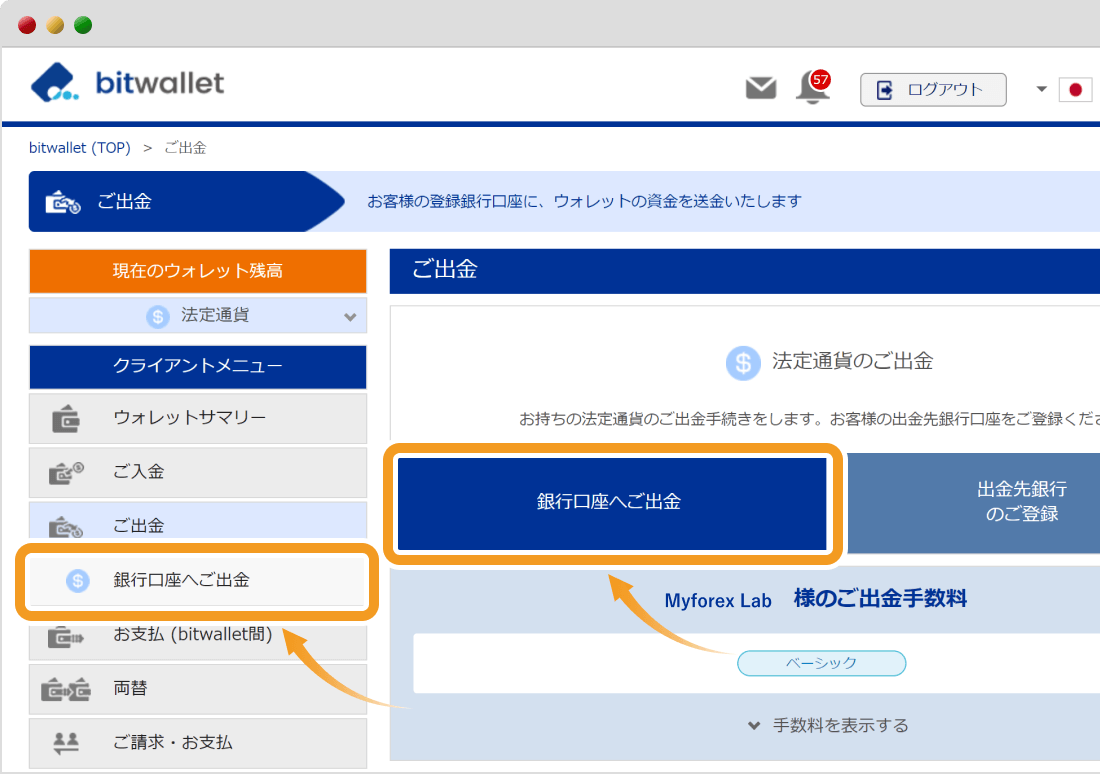Click 法定通貨のご出金 heading text
This screenshot has height=774, width=1100.
852,361
